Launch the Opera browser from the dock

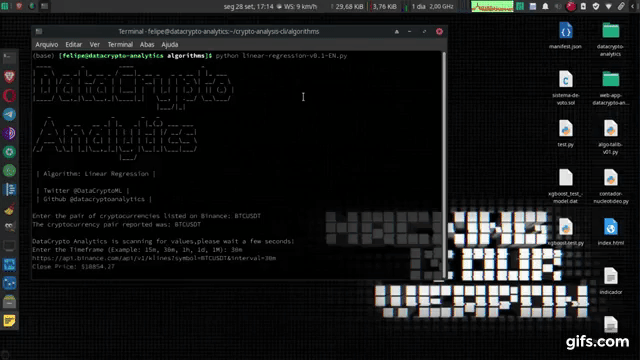click(x=9, y=96)
